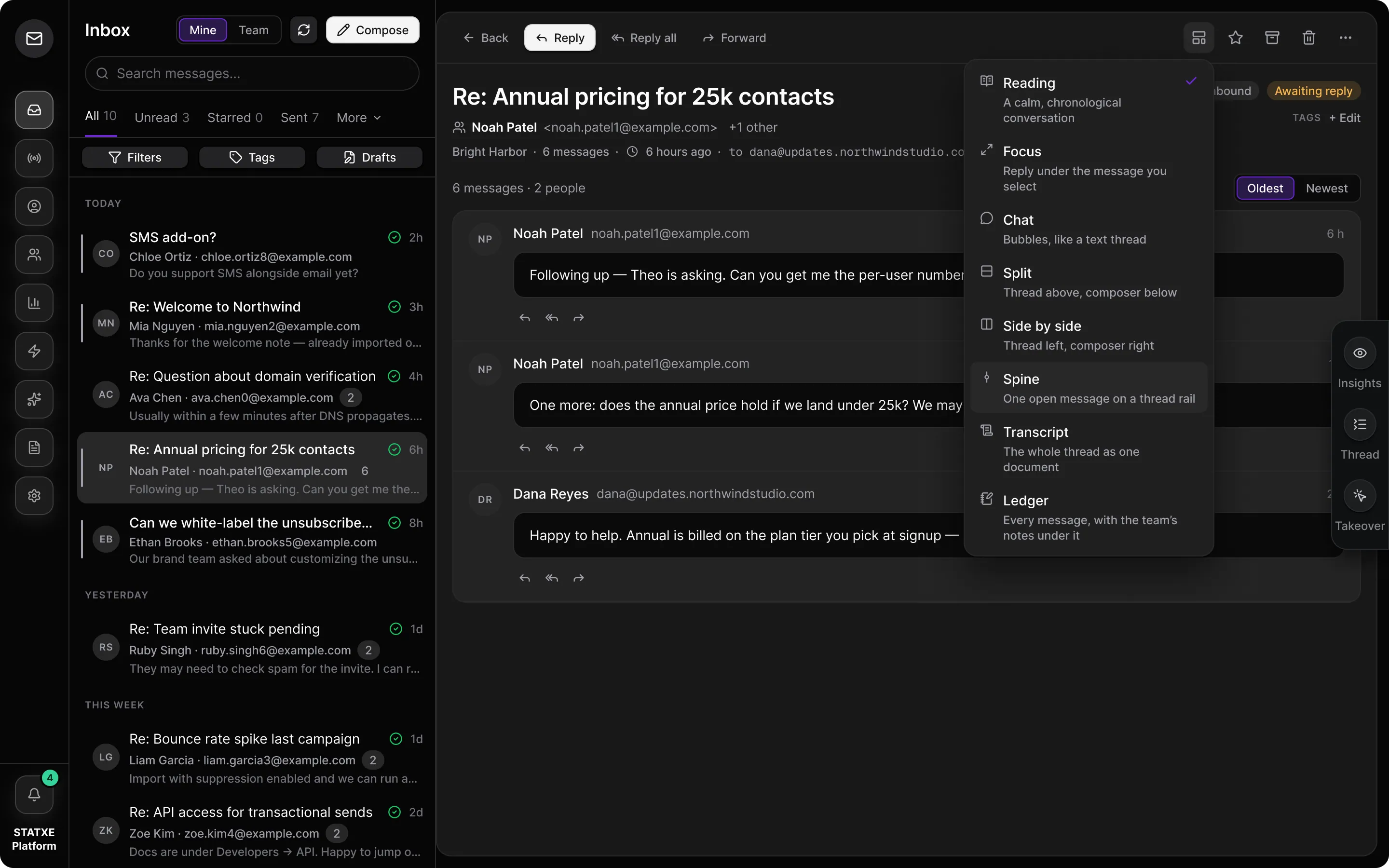Click Reply all in toolbar

tap(644, 38)
